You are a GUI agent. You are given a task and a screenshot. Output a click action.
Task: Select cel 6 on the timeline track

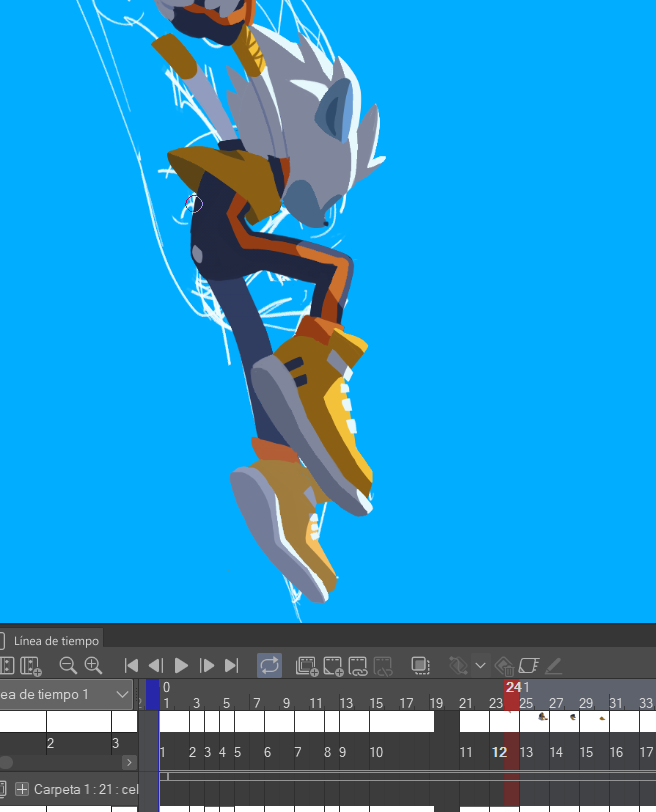[x=268, y=752]
